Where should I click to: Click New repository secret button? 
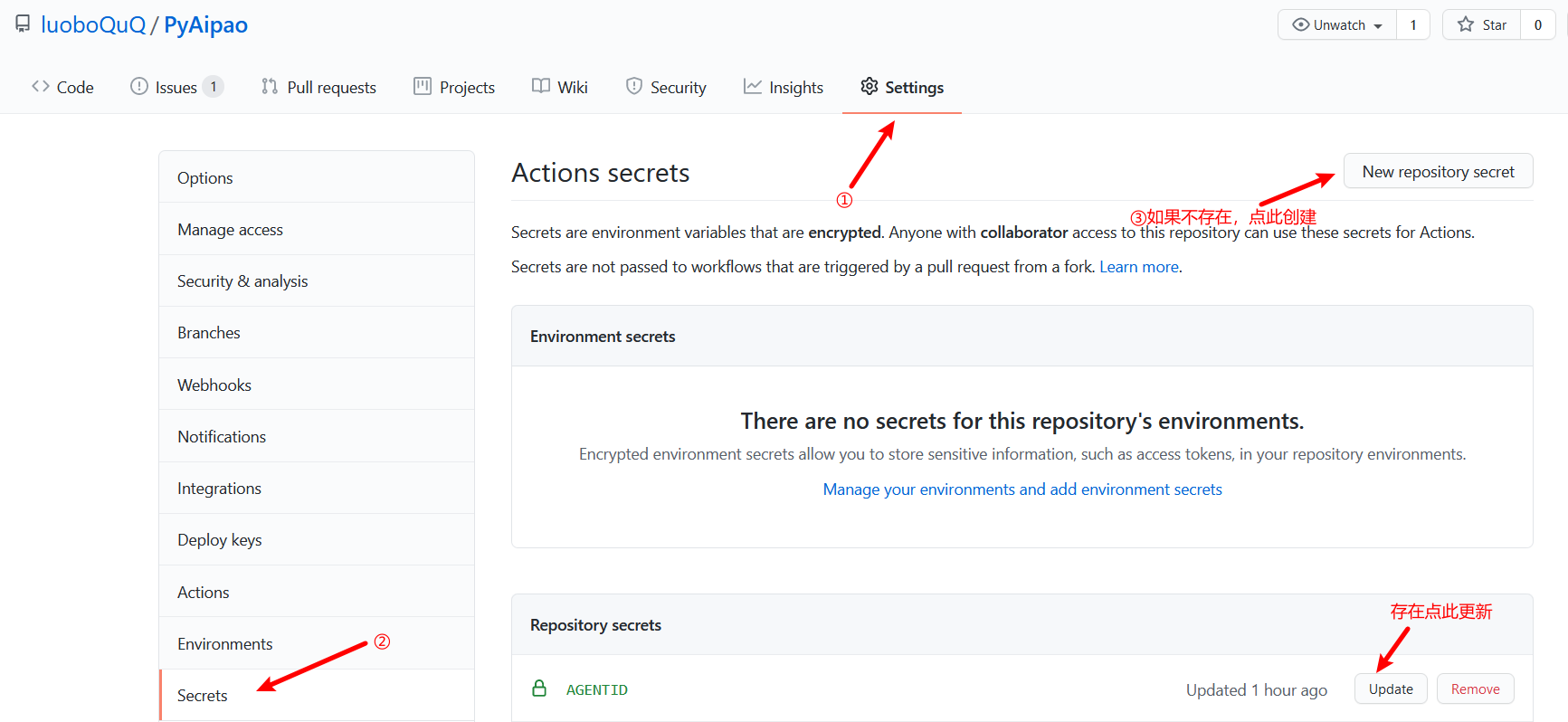[1438, 171]
